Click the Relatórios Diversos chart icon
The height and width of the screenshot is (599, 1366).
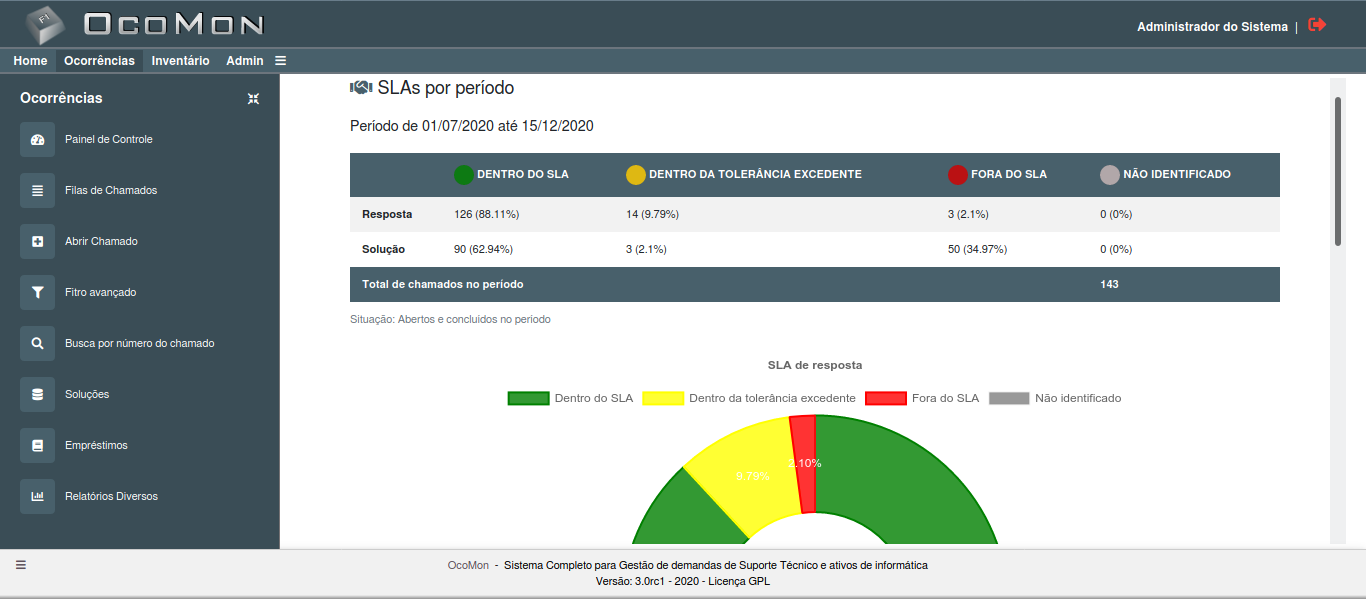[x=37, y=496]
